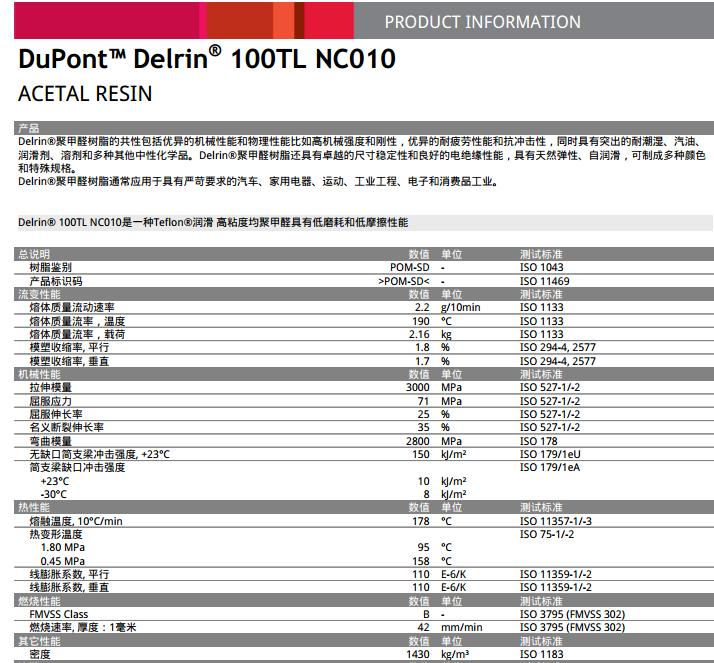Click the 产品标识码 row label
The image size is (714, 663).
pyautogui.click(x=56, y=281)
